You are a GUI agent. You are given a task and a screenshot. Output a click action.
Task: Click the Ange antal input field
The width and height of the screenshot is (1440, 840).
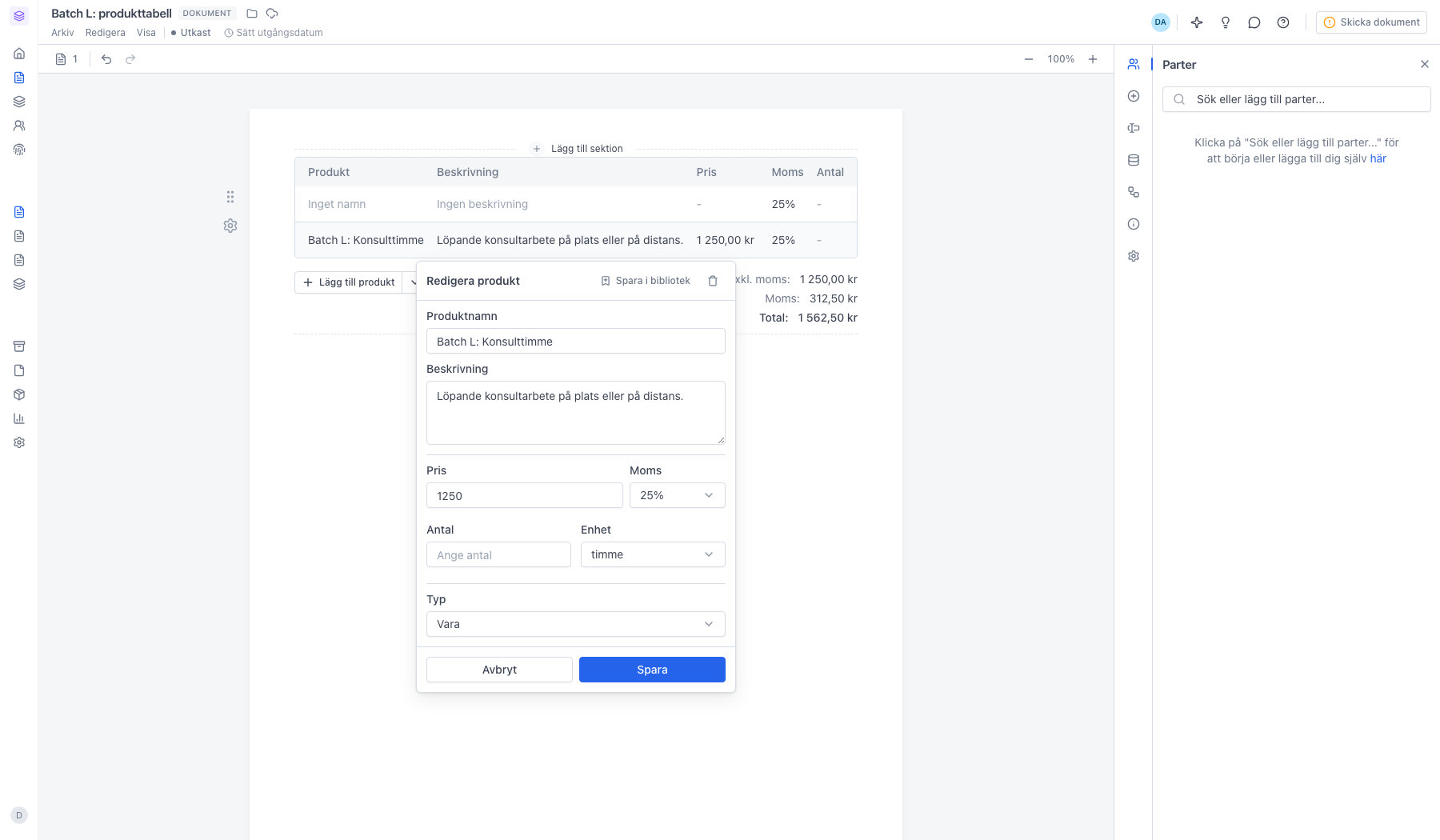tap(498, 554)
